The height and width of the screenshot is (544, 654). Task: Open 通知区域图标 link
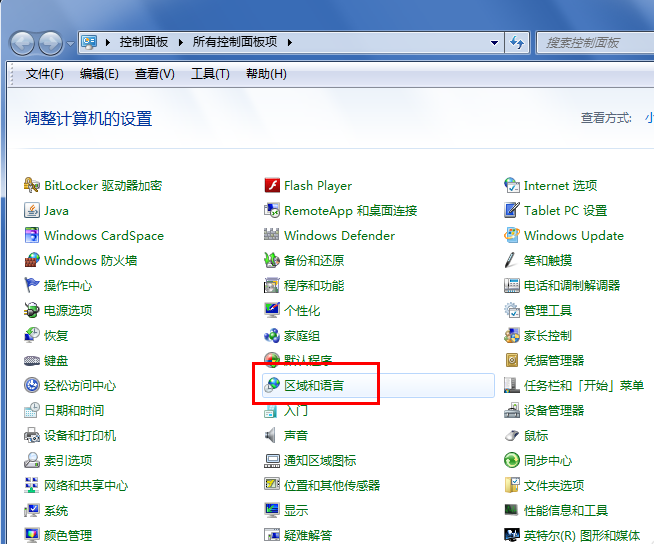[320, 461]
